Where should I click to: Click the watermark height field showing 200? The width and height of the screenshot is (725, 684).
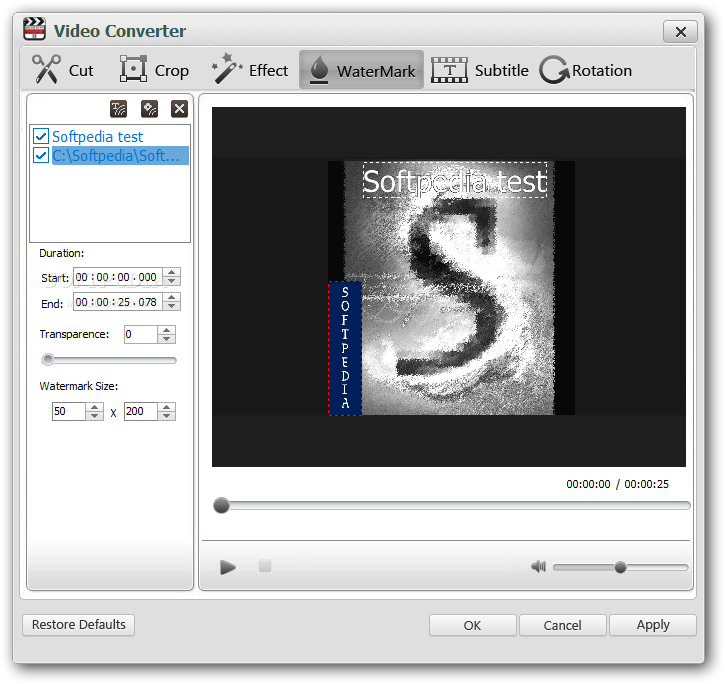point(141,411)
